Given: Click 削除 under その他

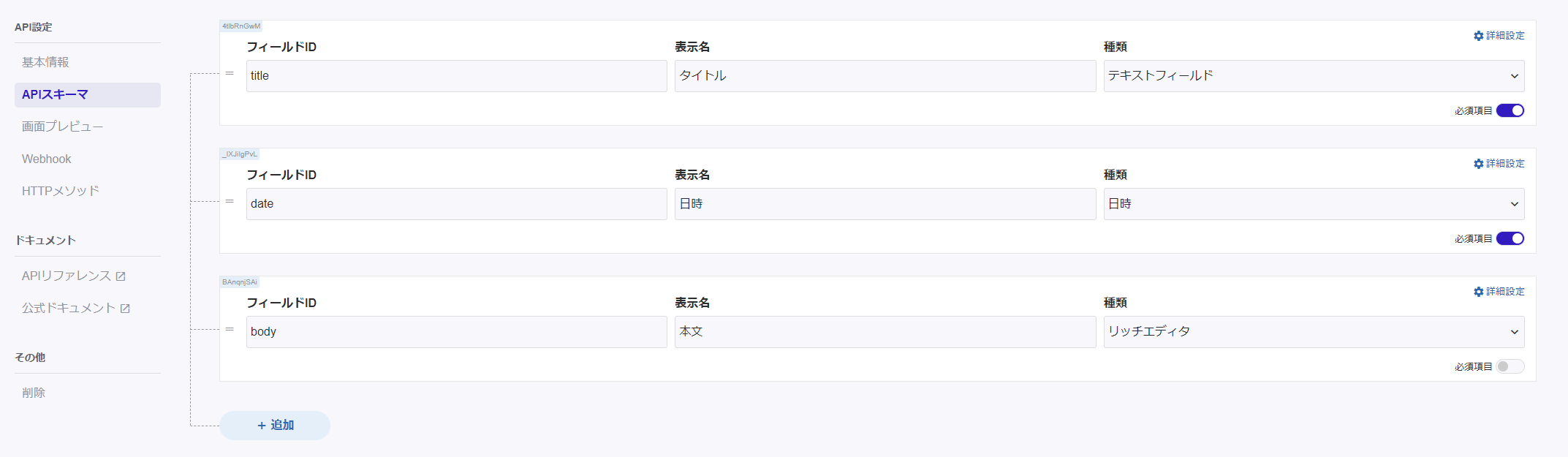Looking at the screenshot, I should tap(33, 392).
